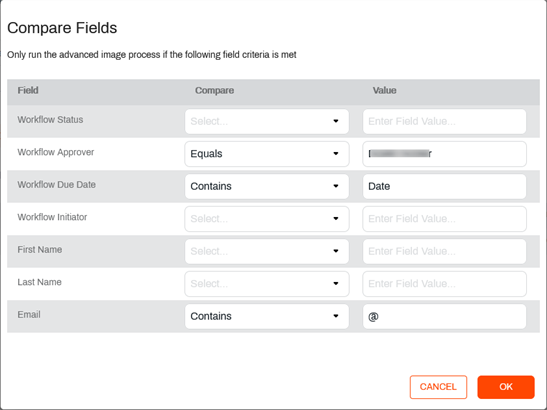Select the Field column header

point(28,90)
